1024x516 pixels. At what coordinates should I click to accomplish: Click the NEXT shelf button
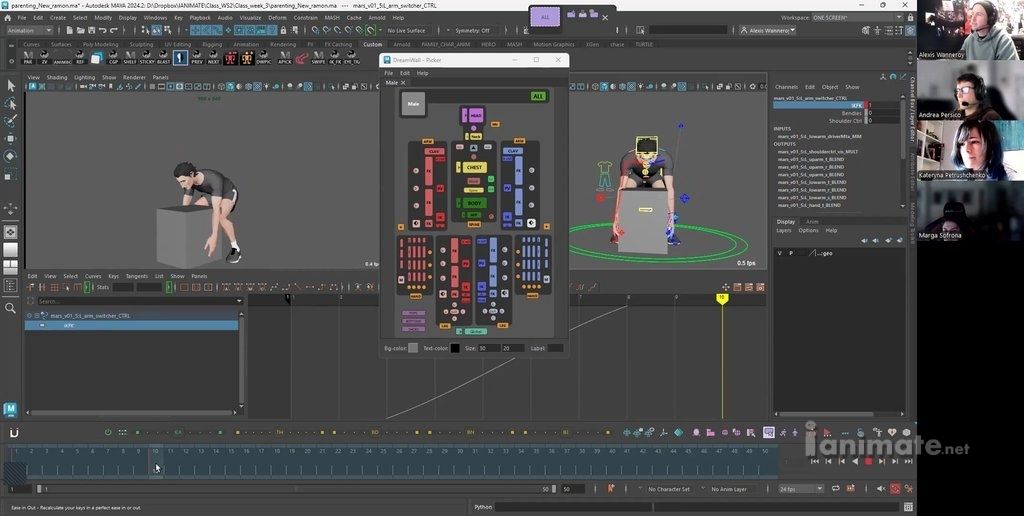(x=213, y=58)
